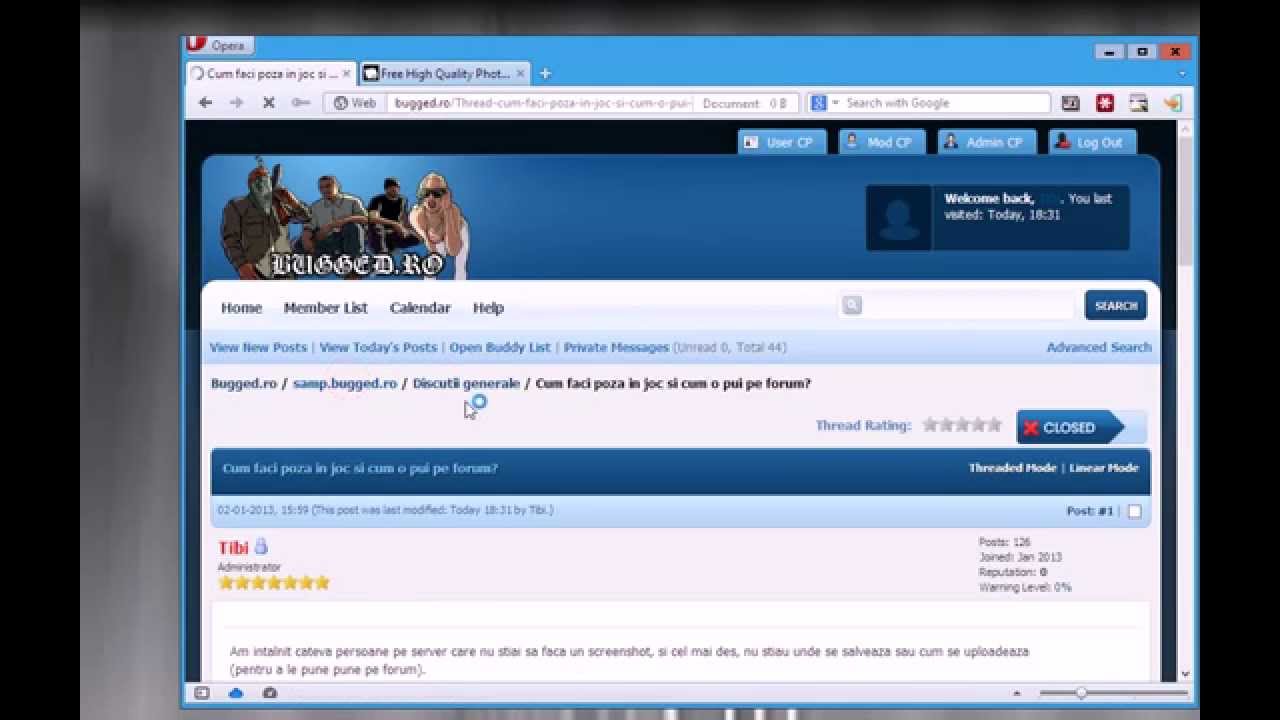The width and height of the screenshot is (1280, 720).
Task: Stop loading the page with X button
Action: point(268,103)
